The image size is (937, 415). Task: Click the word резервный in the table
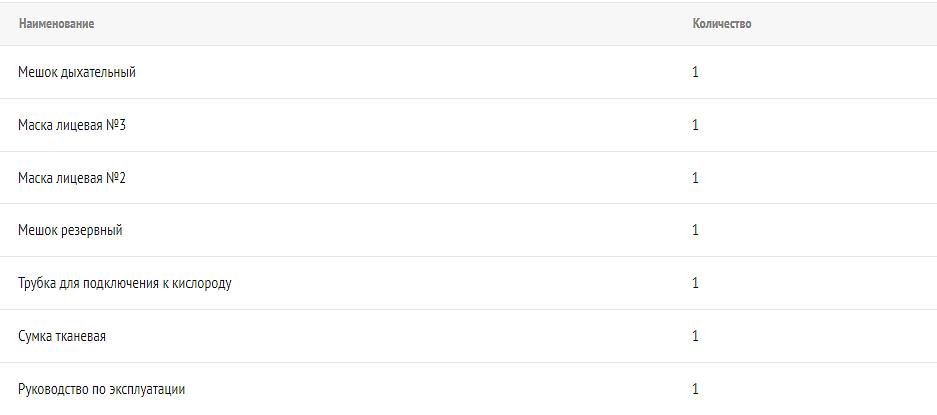pos(91,230)
